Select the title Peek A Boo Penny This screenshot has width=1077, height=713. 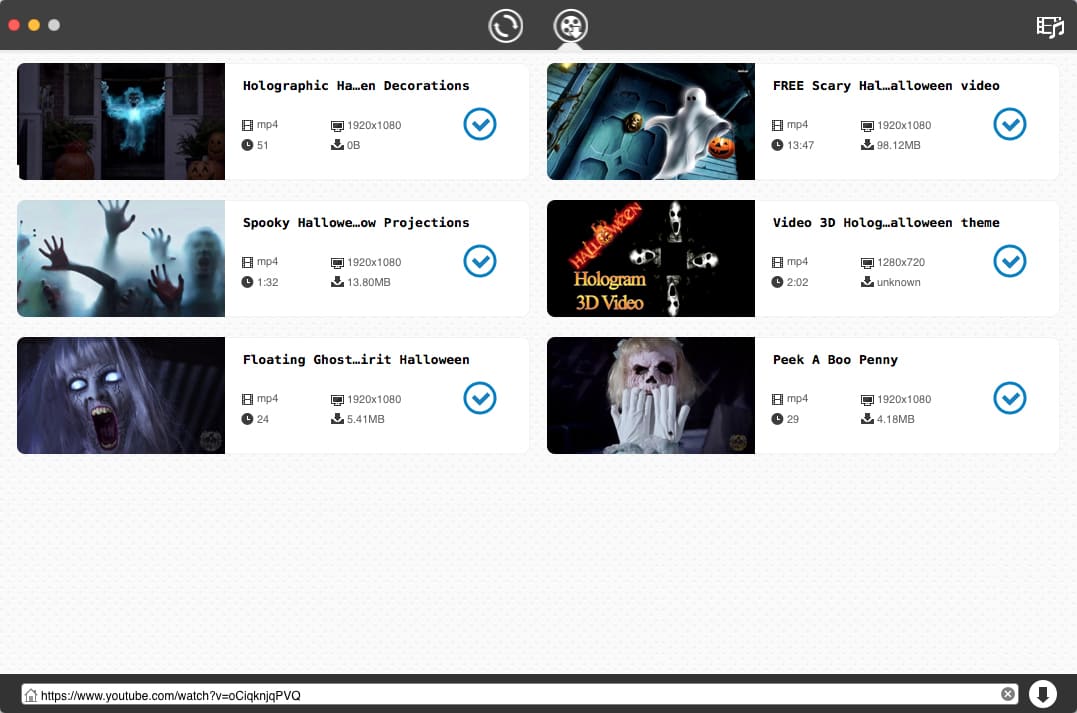pos(835,360)
